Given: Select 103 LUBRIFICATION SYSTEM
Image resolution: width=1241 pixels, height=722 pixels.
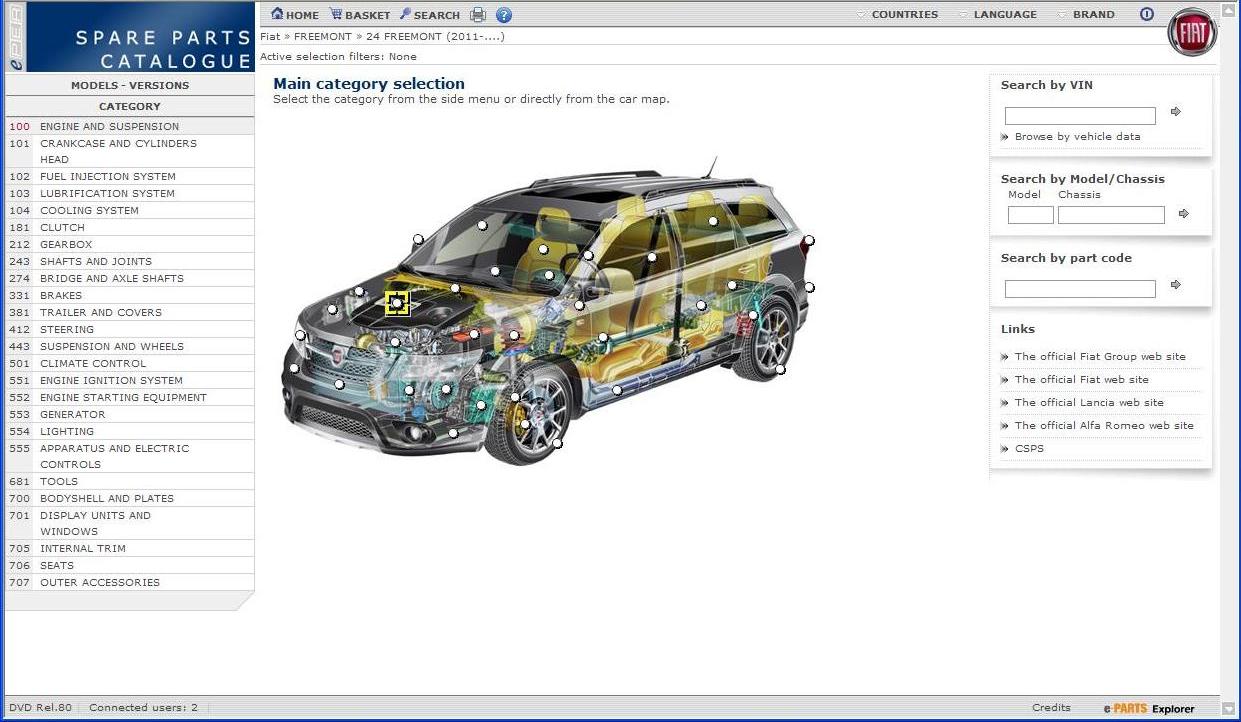Looking at the screenshot, I should click(130, 194).
